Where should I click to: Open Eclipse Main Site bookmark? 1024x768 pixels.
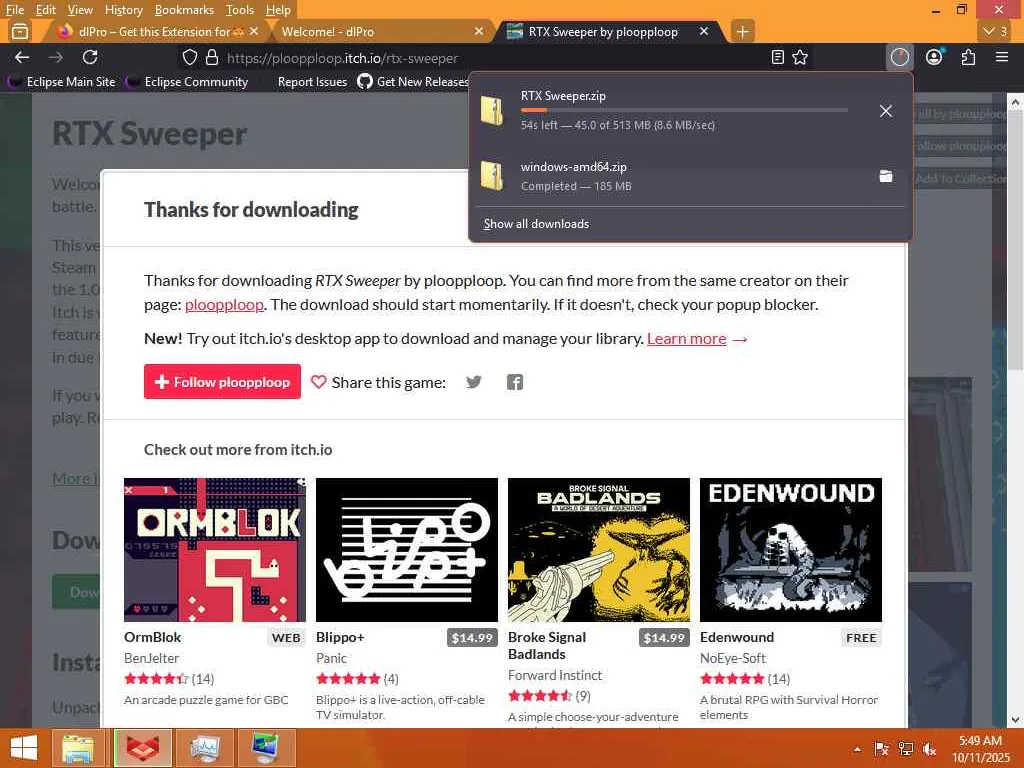coord(62,82)
